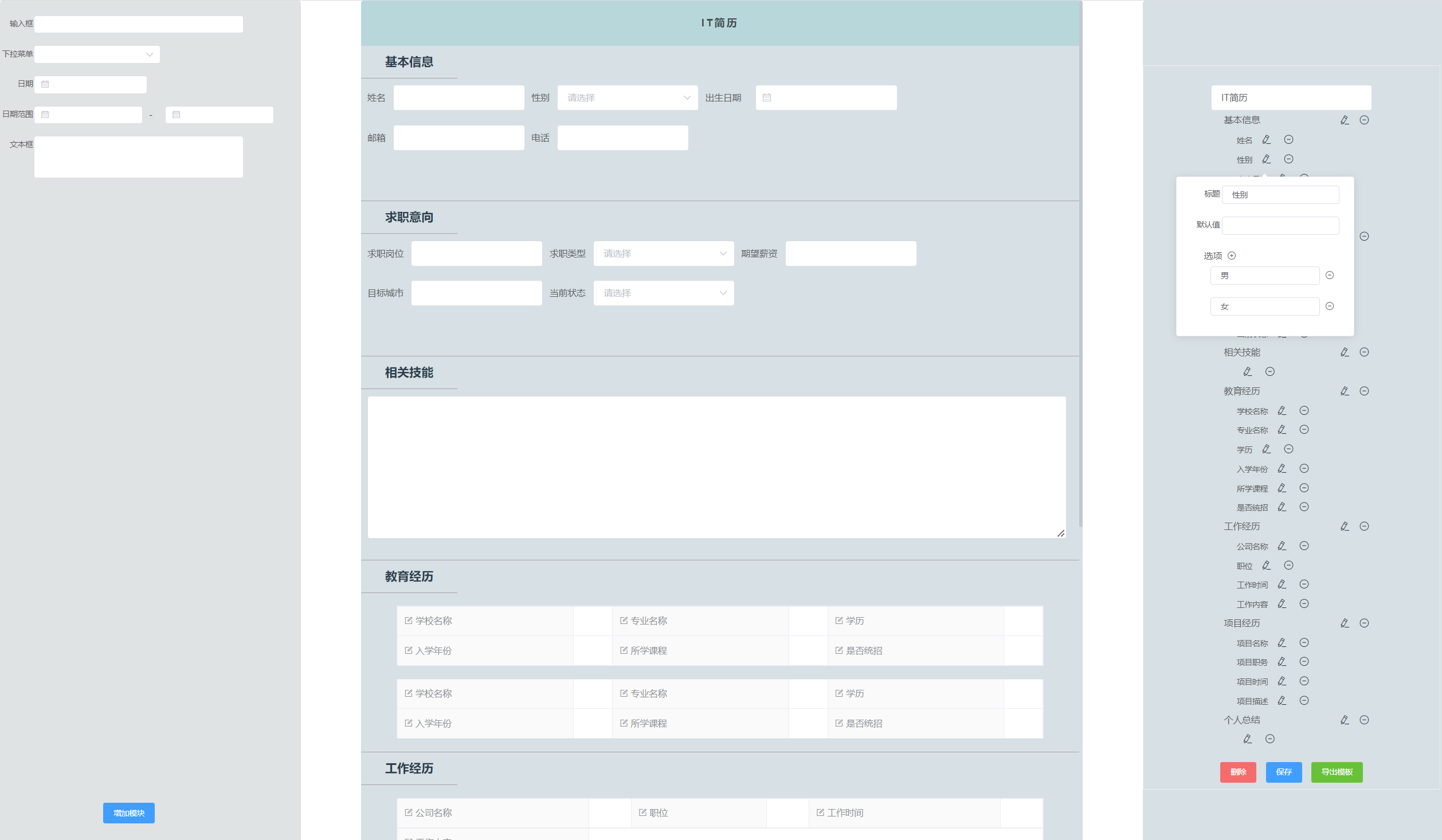Click the 相关技能 large text area
The width and height of the screenshot is (1442, 840).
716,467
